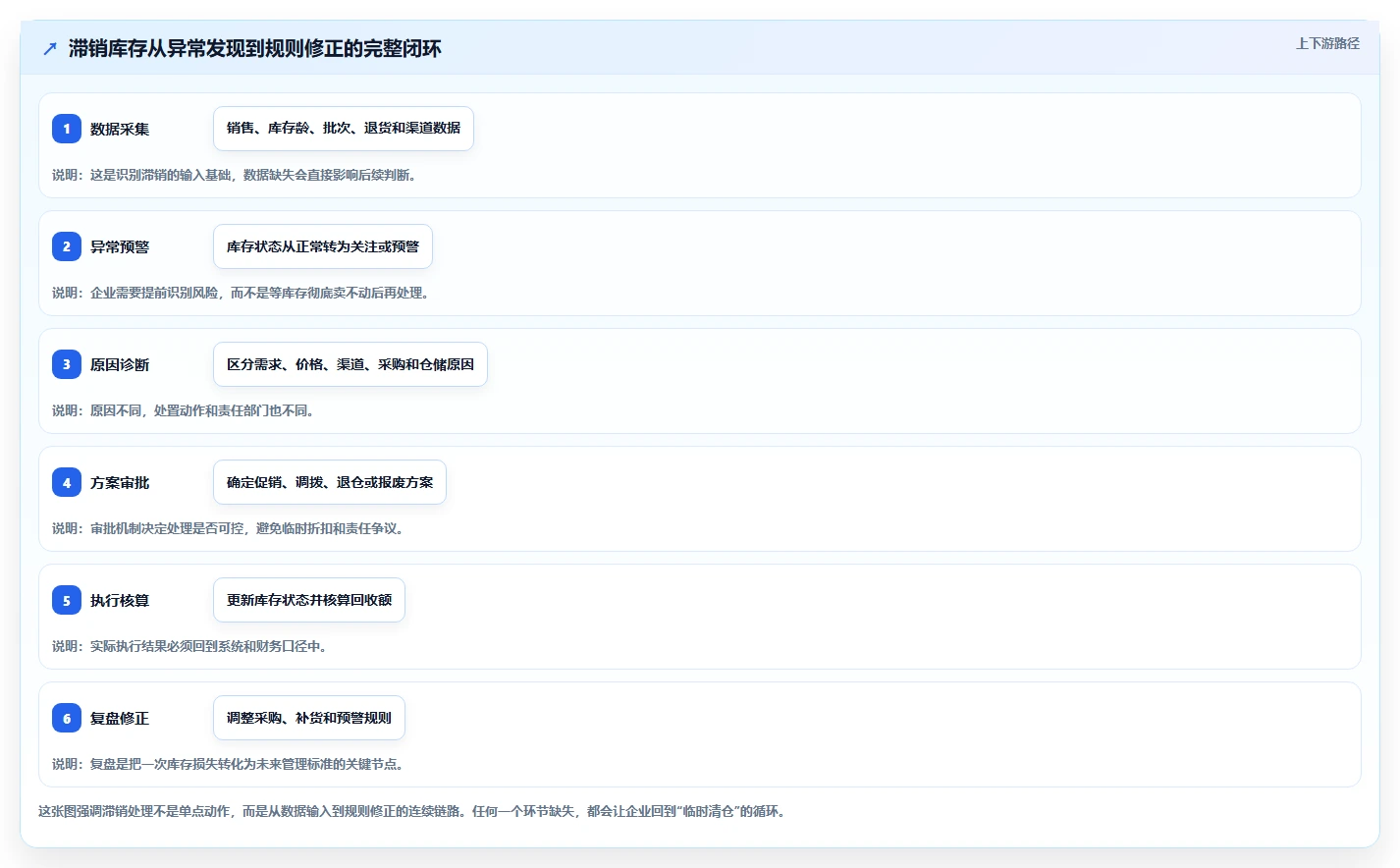
Task: Select step number 2 badge
Action: coord(67,246)
